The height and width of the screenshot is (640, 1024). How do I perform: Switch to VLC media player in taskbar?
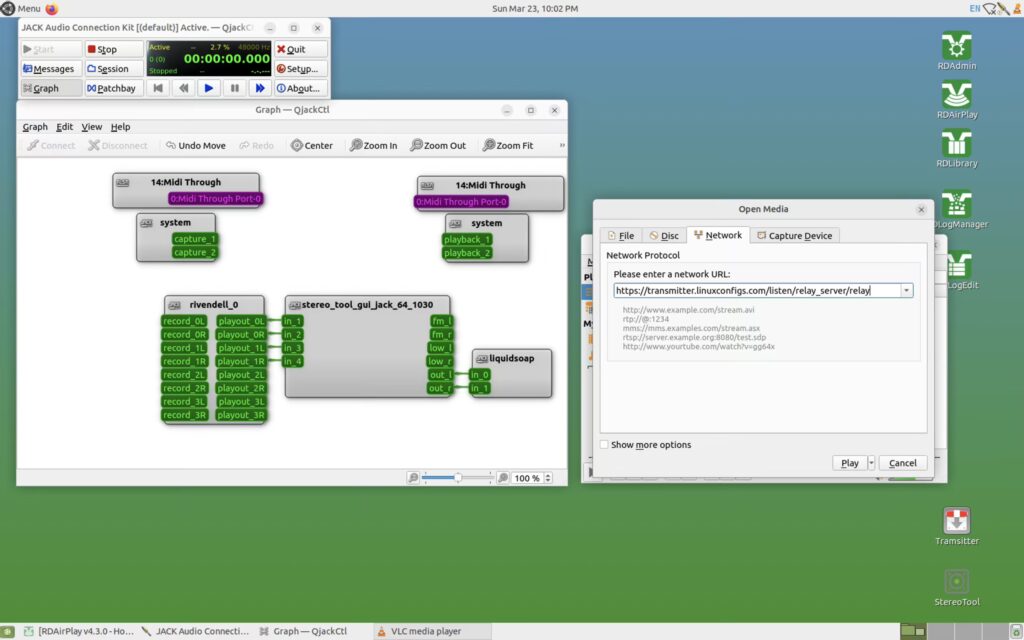click(431, 632)
